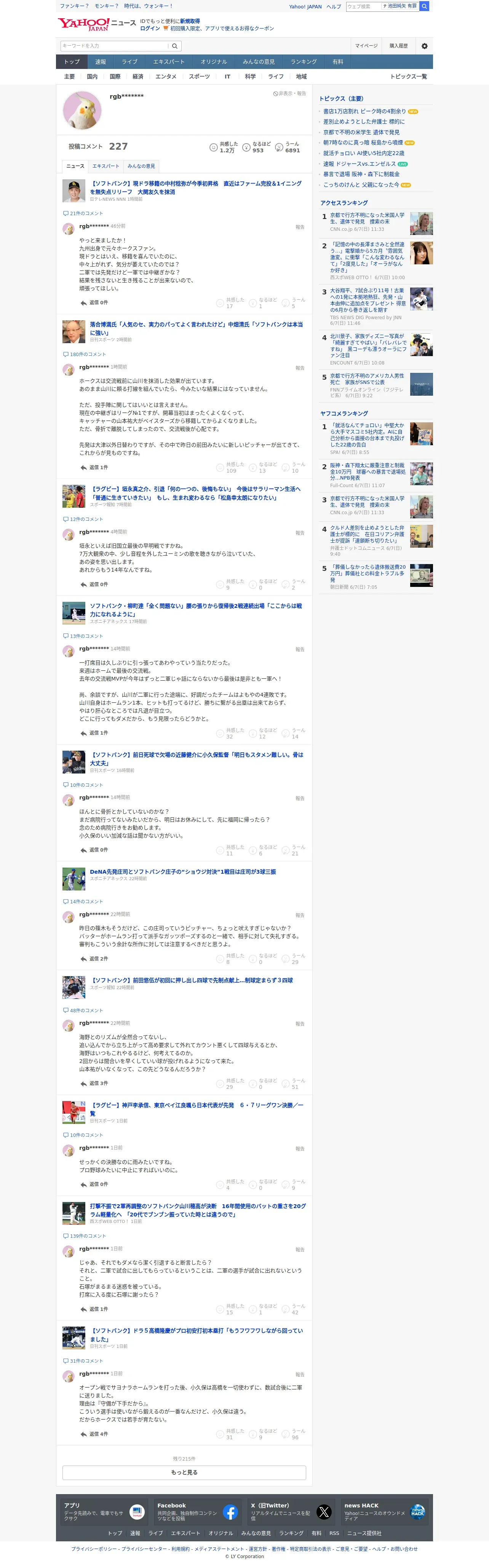Click the なるほど icon showing 13
Image resolution: width=489 pixels, height=1568 pixels.
point(253,467)
